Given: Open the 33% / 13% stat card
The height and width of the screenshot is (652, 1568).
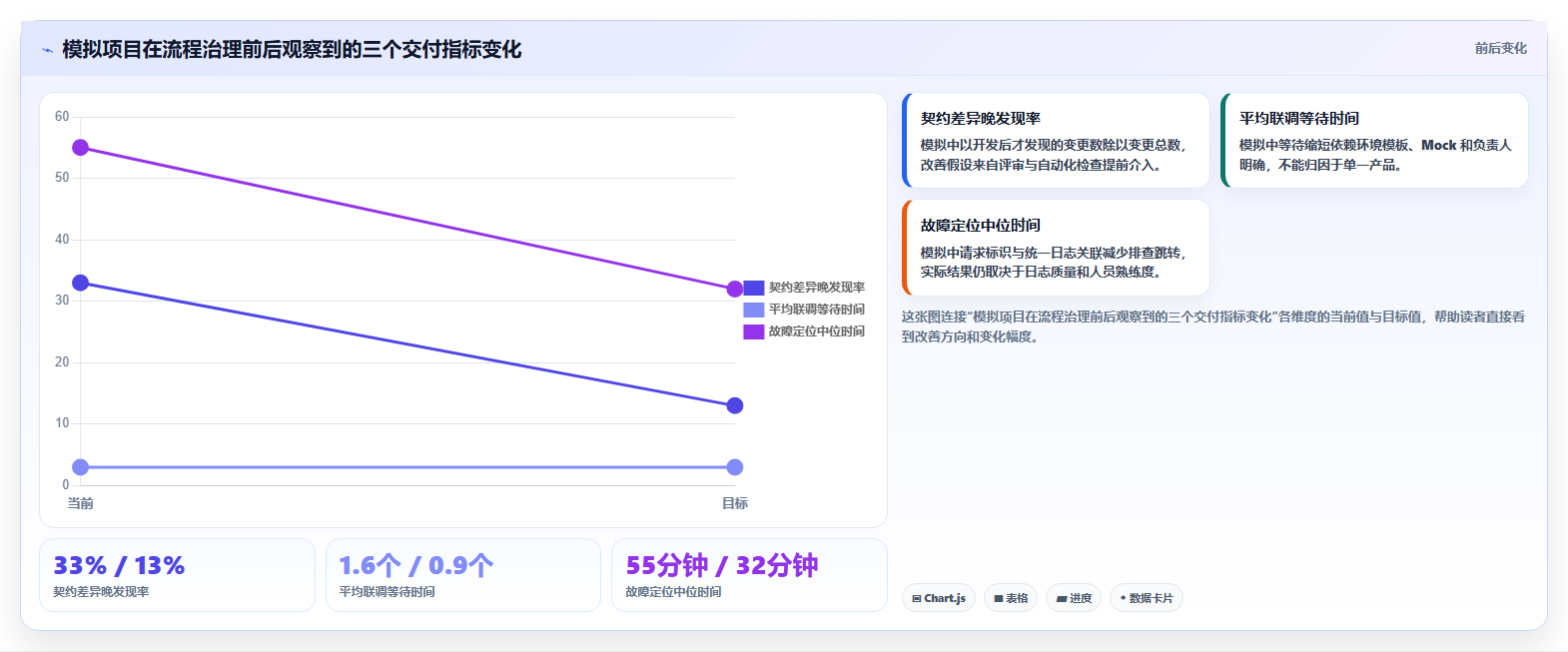Looking at the screenshot, I should (x=177, y=575).
